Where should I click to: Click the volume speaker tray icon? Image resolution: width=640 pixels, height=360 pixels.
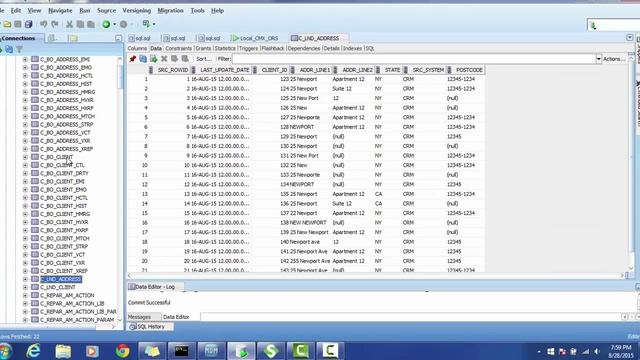tap(597, 351)
